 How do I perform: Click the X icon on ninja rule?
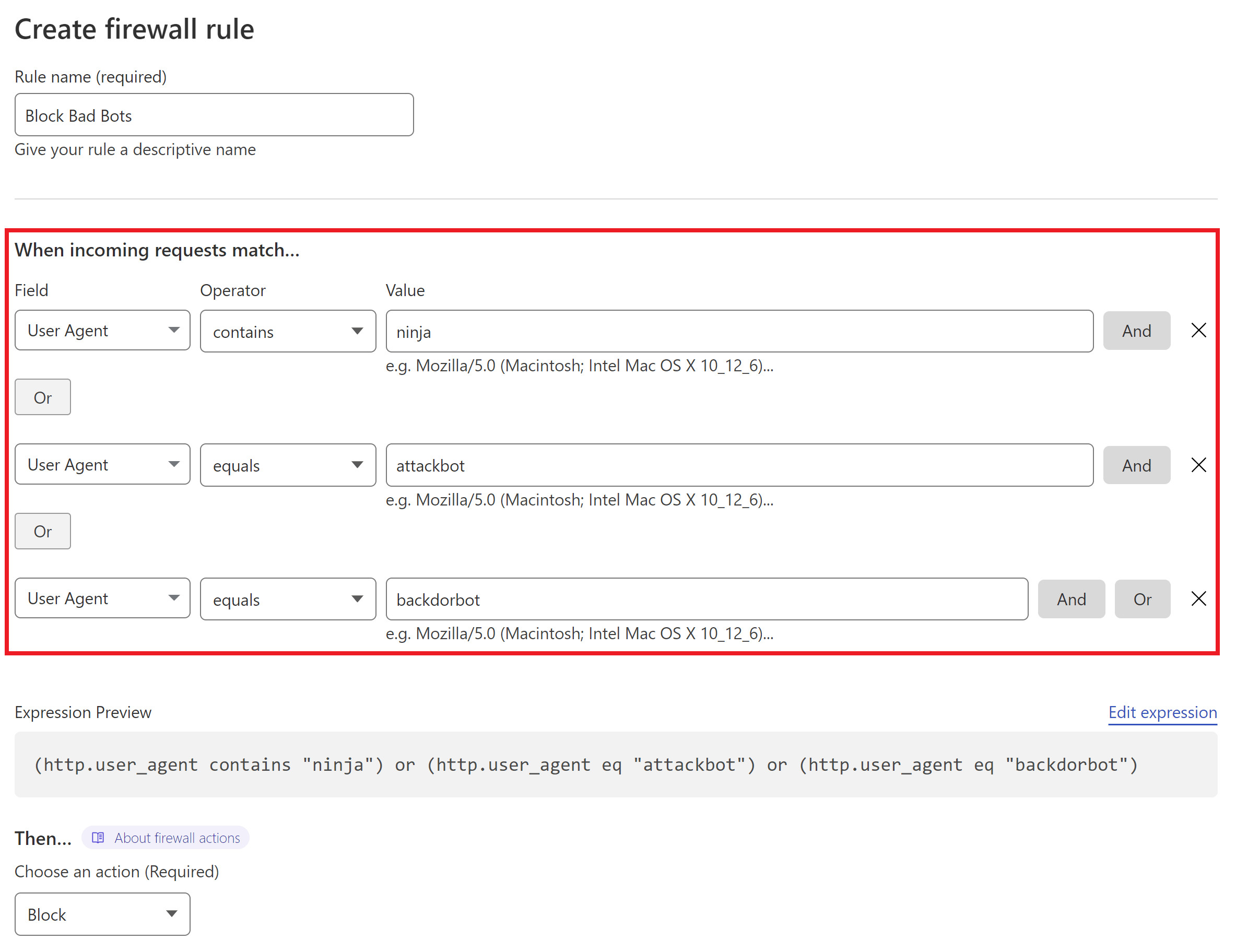click(x=1200, y=330)
